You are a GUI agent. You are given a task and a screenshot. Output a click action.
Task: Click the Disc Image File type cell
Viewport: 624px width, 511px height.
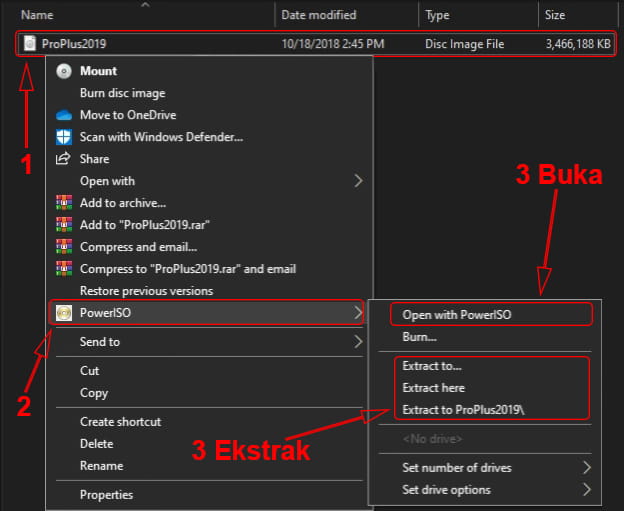click(464, 43)
